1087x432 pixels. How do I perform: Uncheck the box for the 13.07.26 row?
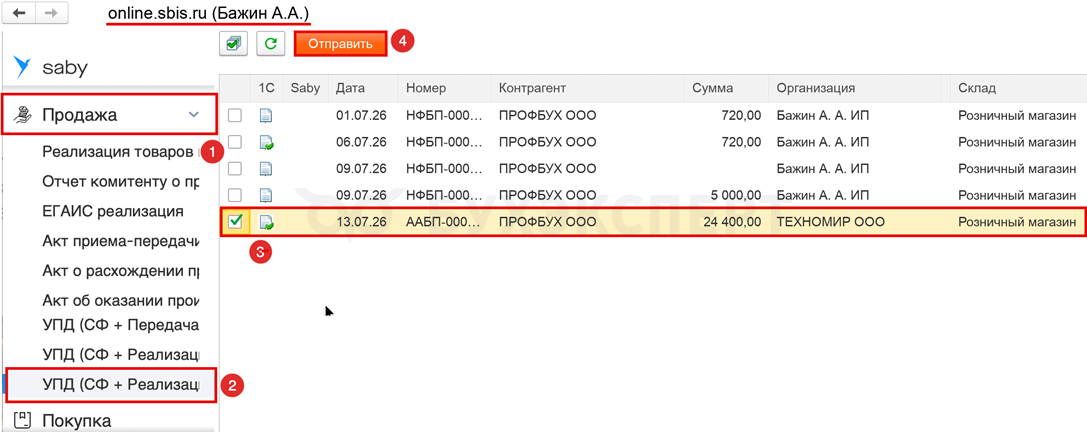tap(236, 222)
